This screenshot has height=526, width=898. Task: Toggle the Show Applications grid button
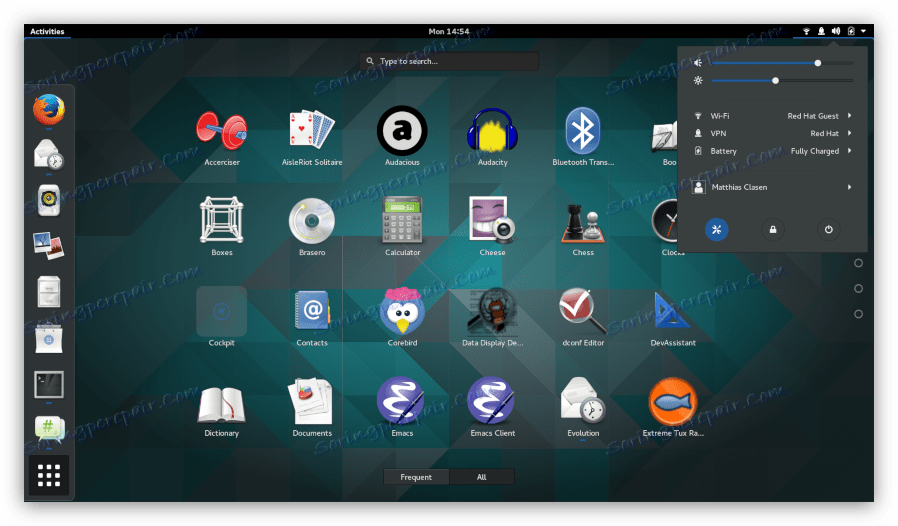49,475
